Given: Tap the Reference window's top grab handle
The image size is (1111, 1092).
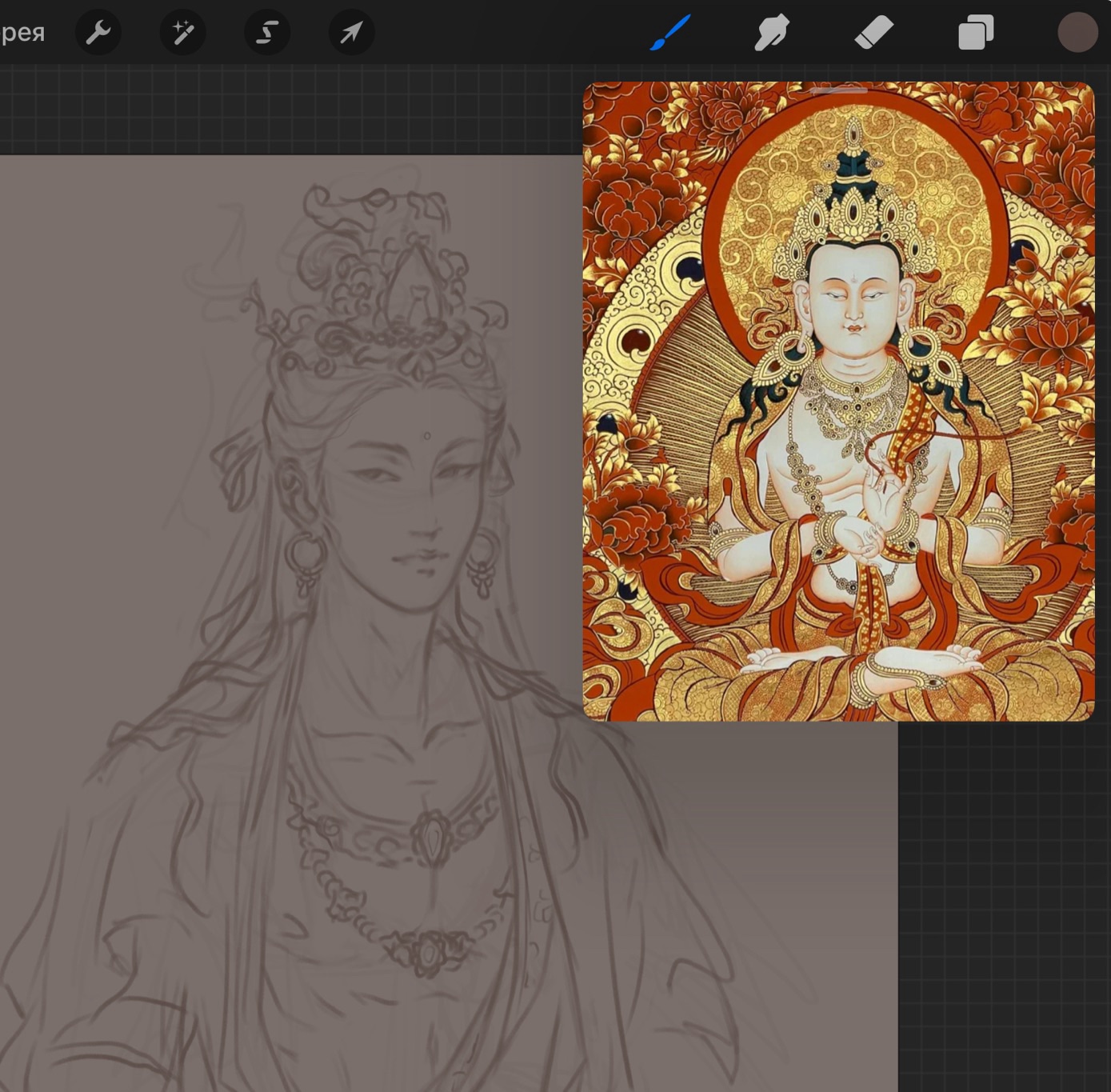Looking at the screenshot, I should pyautogui.click(x=838, y=90).
